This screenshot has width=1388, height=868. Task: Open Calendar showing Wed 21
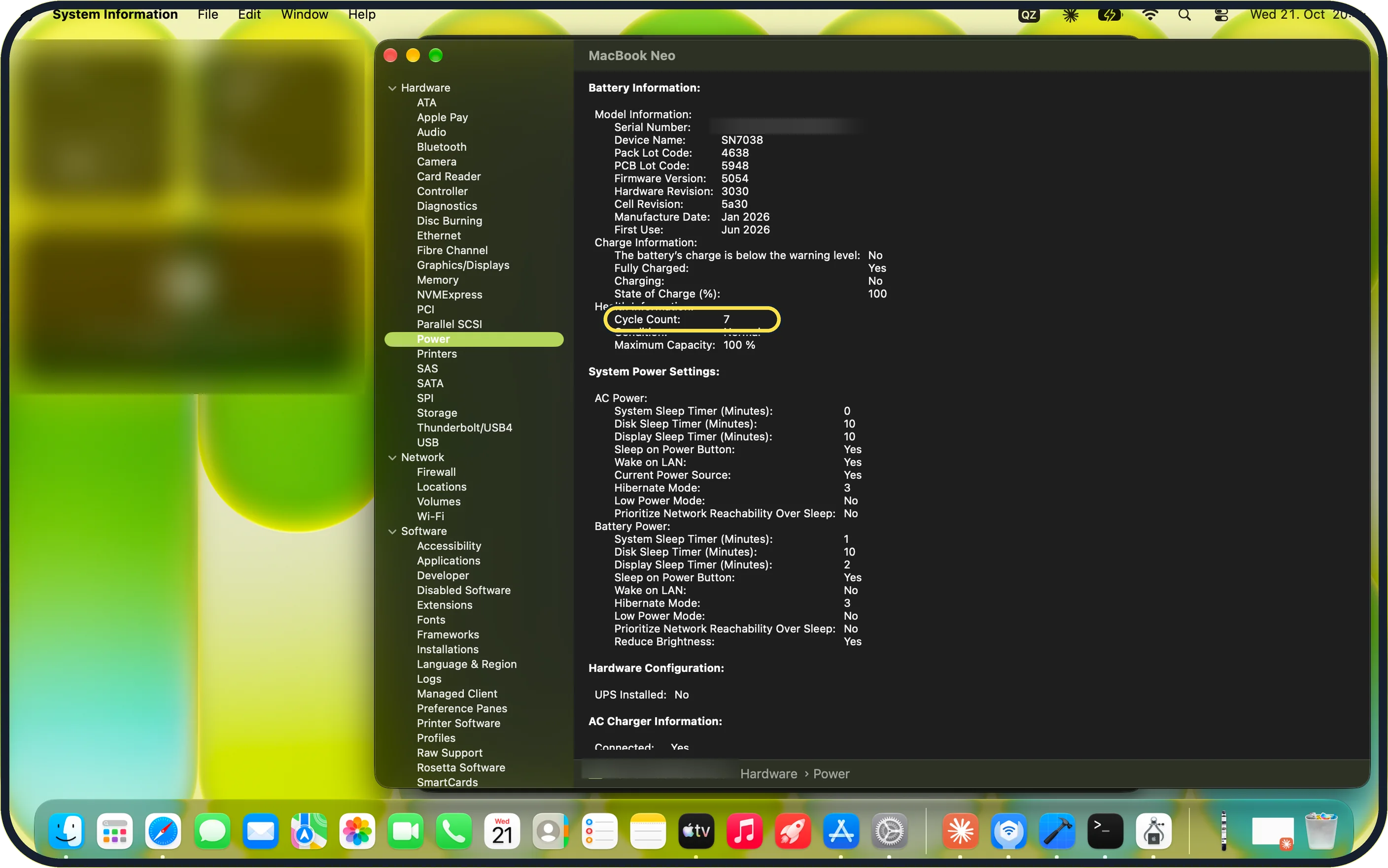click(x=502, y=831)
